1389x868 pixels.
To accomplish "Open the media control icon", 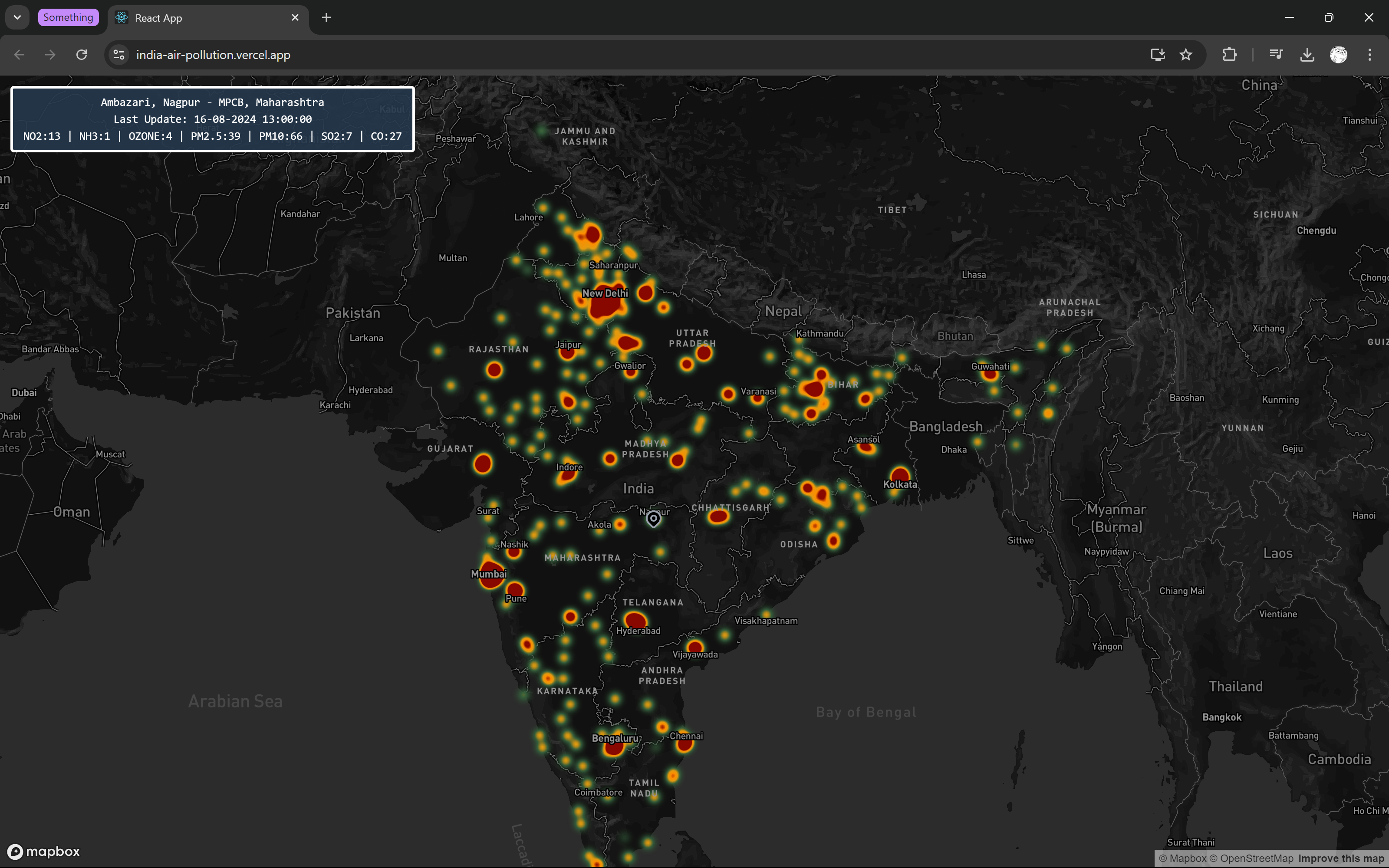I will tap(1276, 55).
